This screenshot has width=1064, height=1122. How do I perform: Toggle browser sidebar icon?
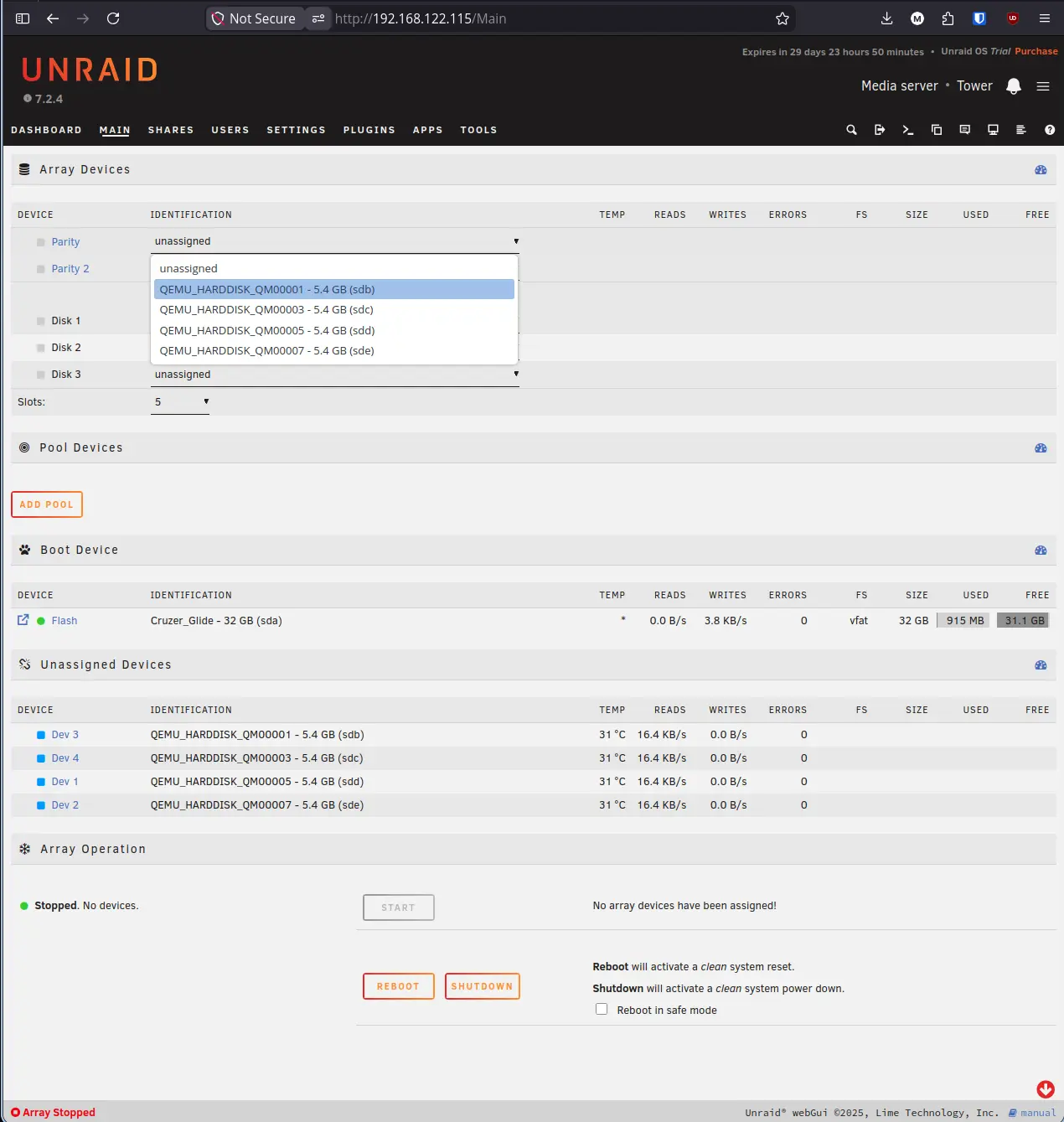click(23, 18)
